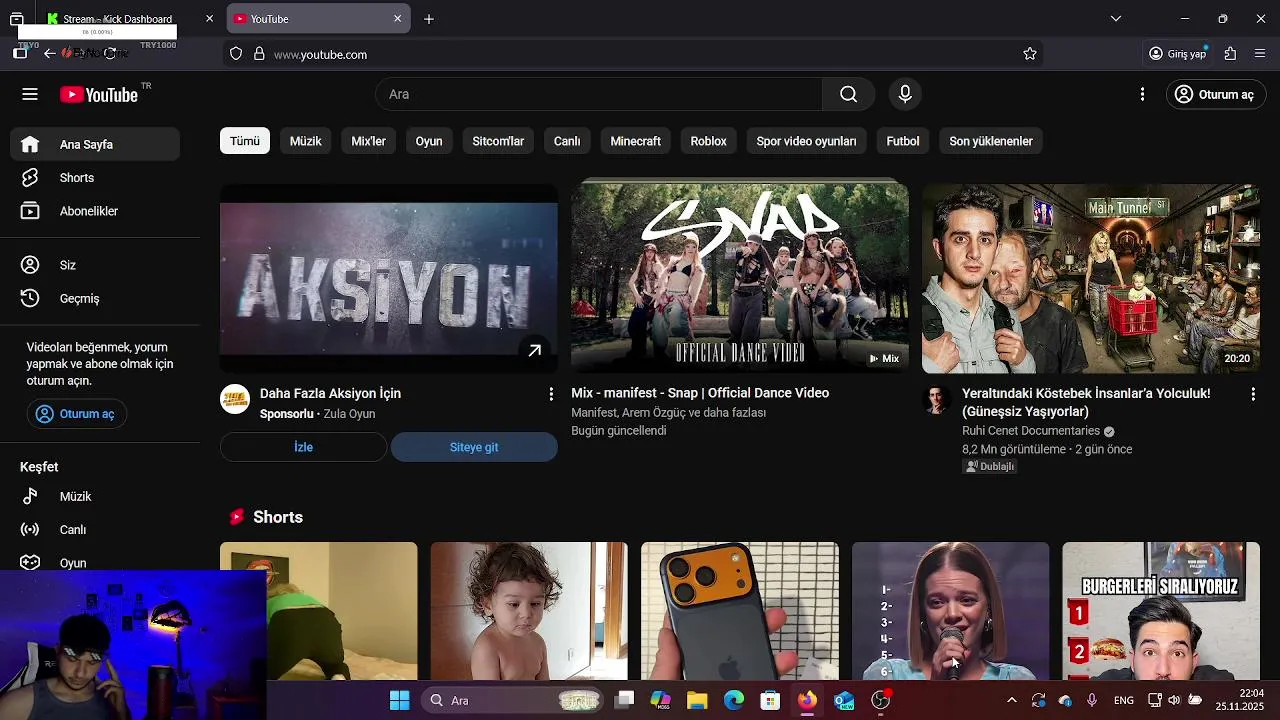Viewport: 1280px width, 720px height.
Task: Open Firefox extensions puzzle icon
Action: pyautogui.click(x=1230, y=54)
